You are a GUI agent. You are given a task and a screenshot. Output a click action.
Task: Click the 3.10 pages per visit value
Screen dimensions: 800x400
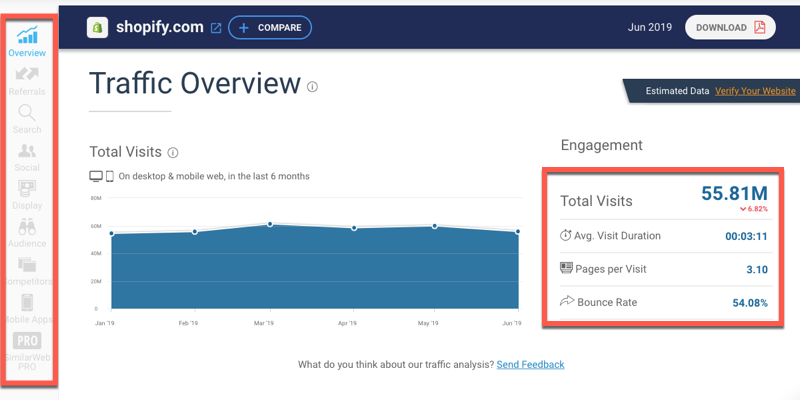pos(757,269)
